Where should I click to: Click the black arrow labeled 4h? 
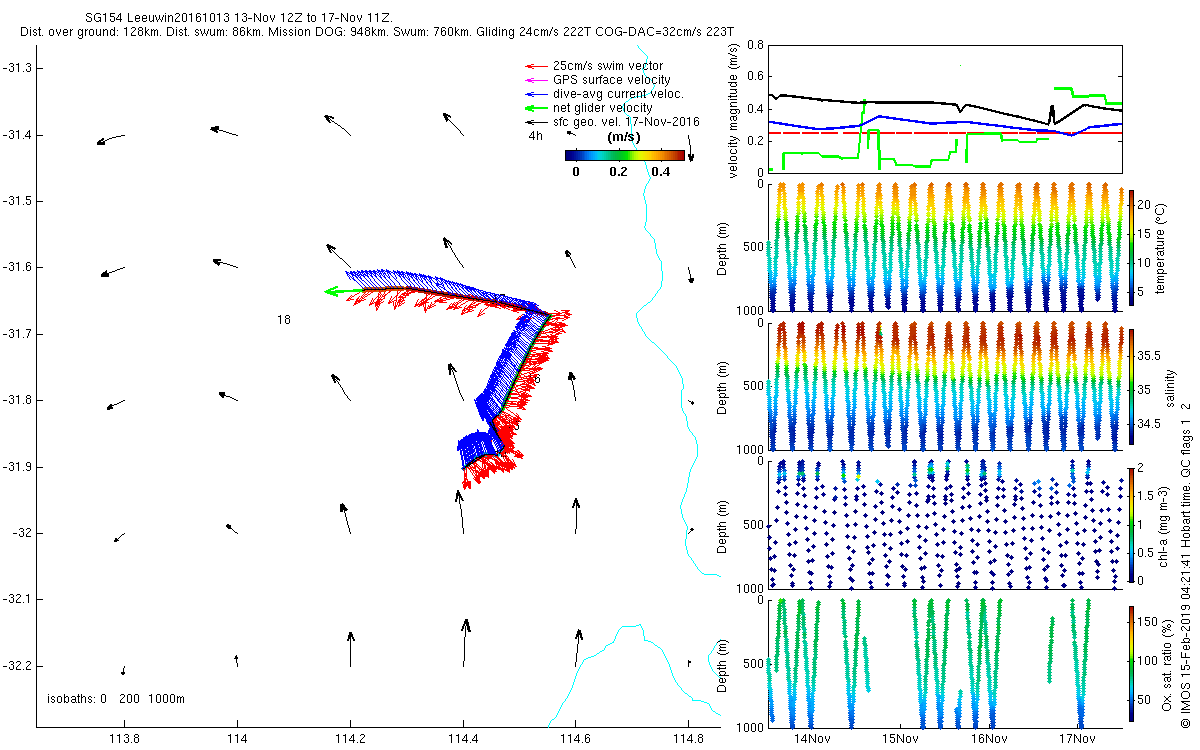(571, 132)
